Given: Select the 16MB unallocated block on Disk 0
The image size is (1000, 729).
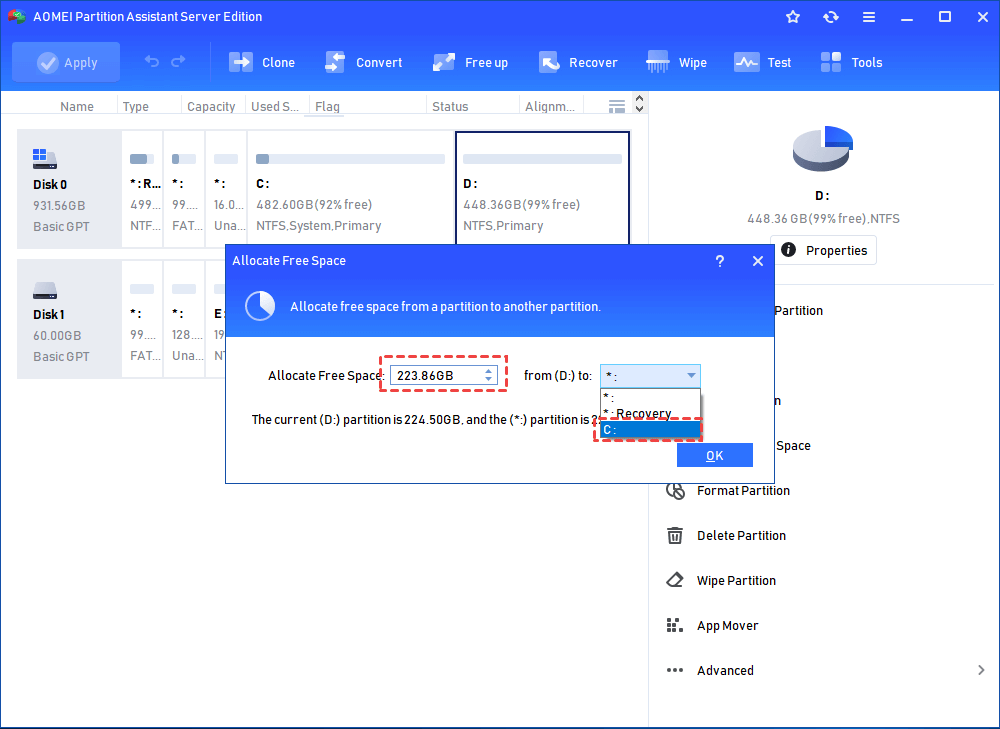Looking at the screenshot, I should tap(226, 189).
